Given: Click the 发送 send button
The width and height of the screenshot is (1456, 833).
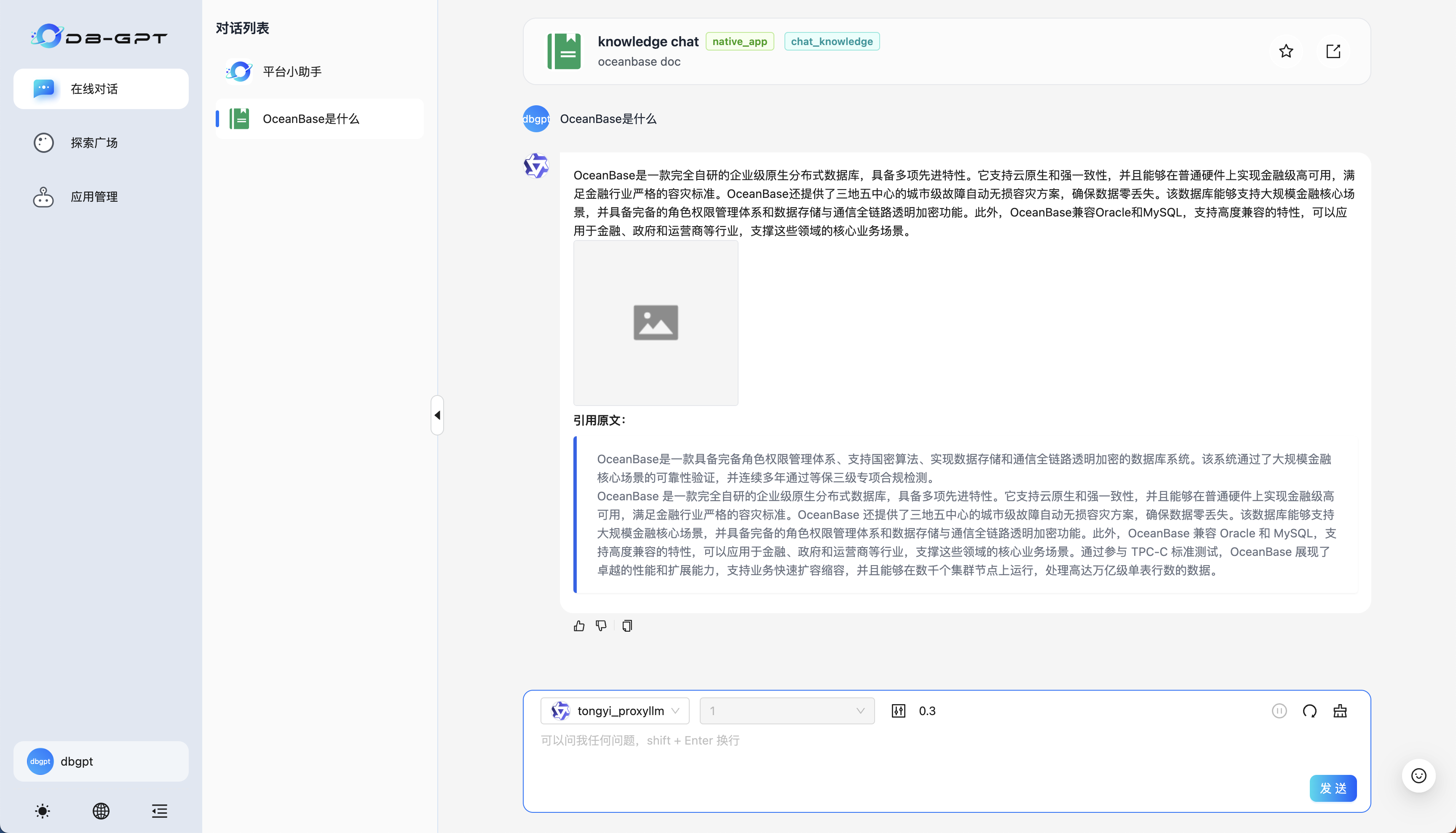Looking at the screenshot, I should click(1333, 788).
